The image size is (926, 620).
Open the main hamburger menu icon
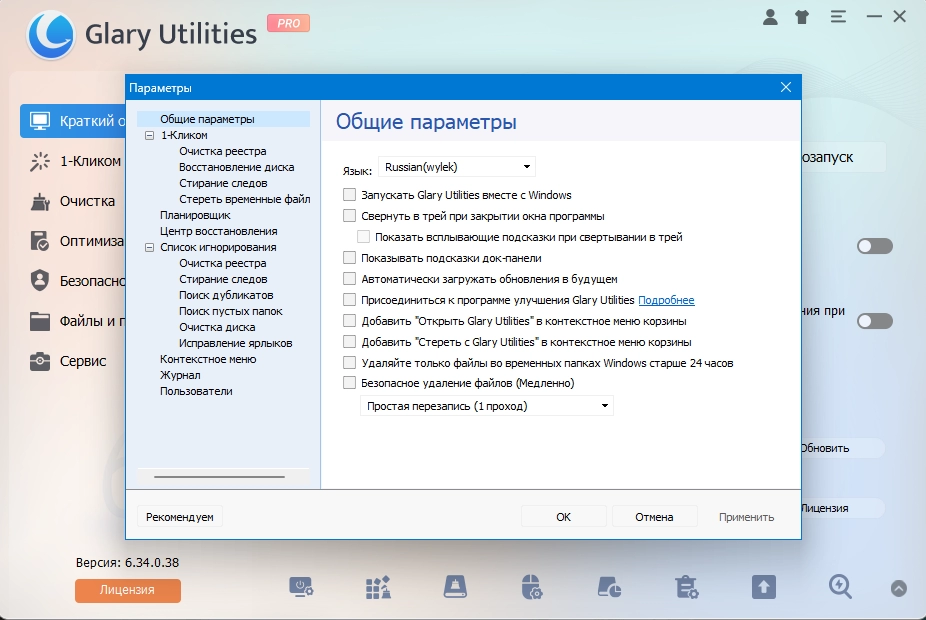click(x=838, y=17)
